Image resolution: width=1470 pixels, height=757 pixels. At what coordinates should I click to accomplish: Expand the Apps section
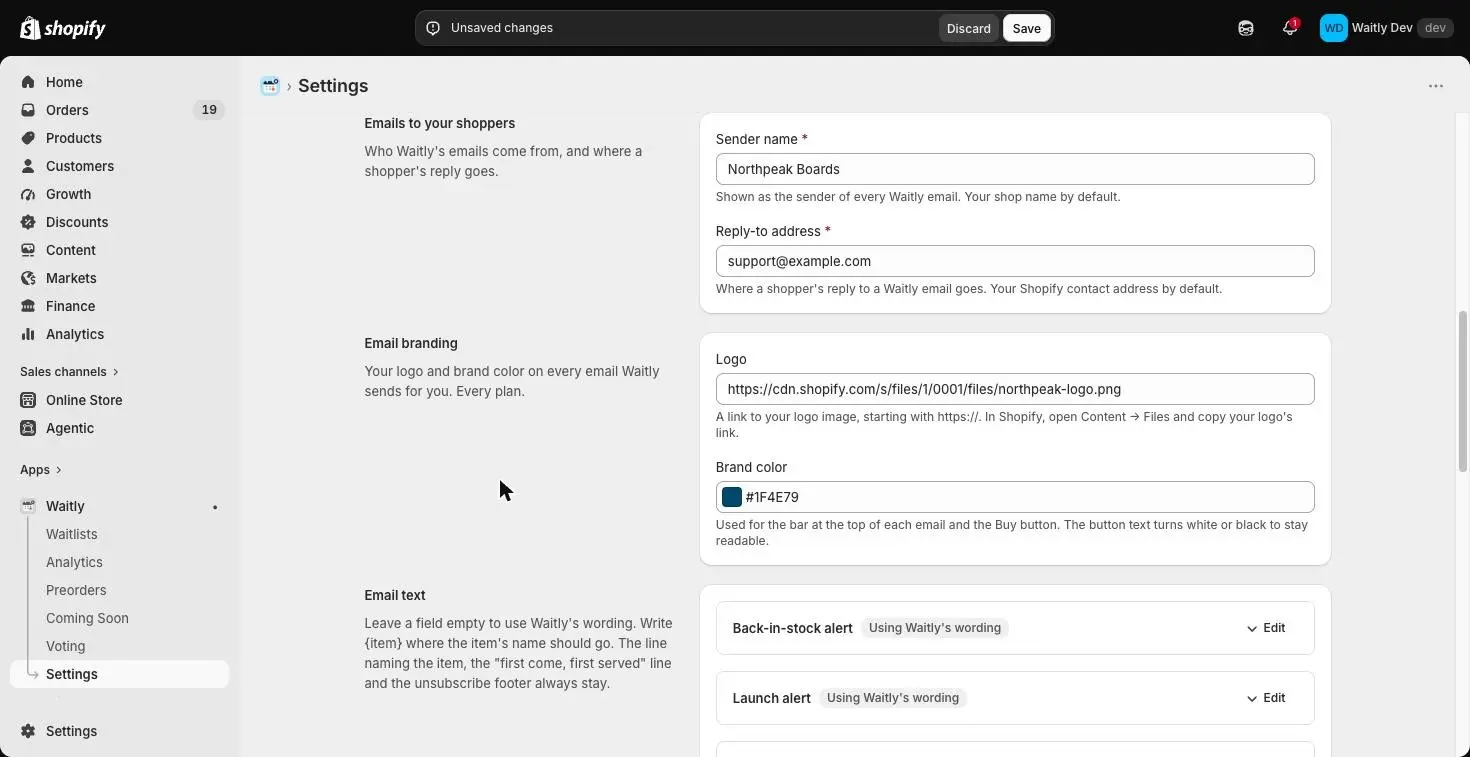click(41, 470)
